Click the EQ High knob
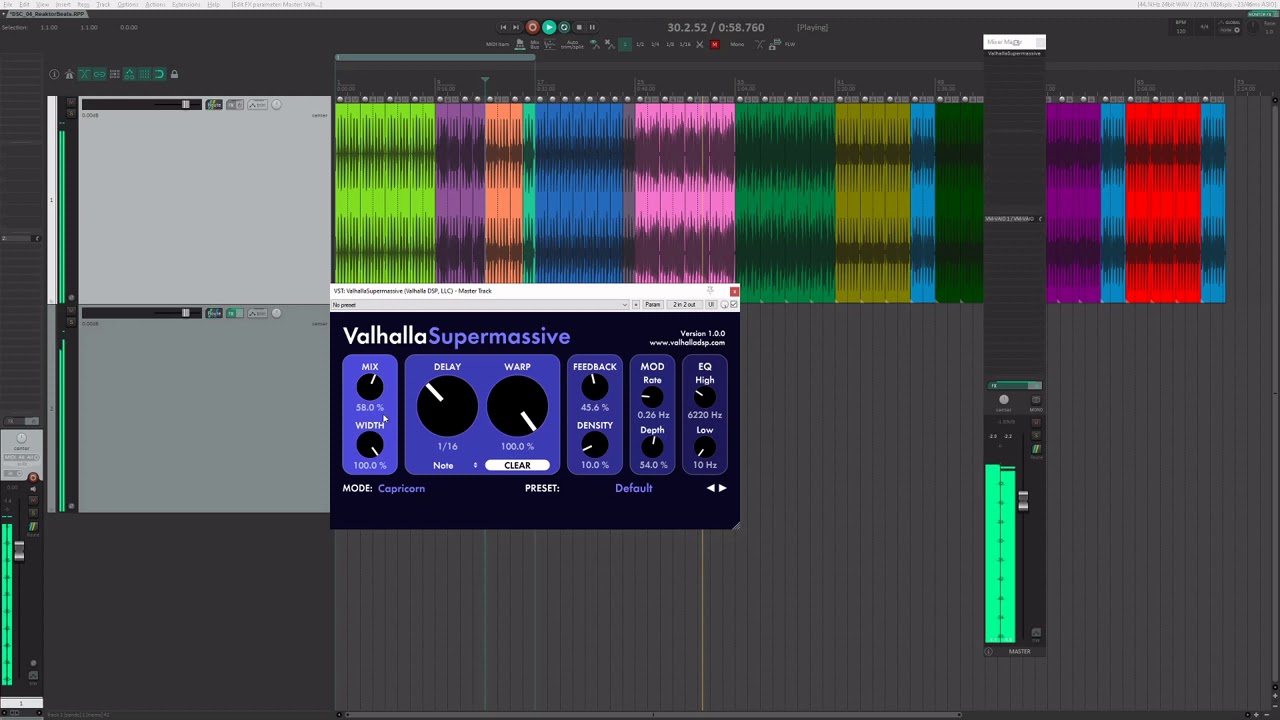Image resolution: width=1280 pixels, height=720 pixels. (x=705, y=398)
